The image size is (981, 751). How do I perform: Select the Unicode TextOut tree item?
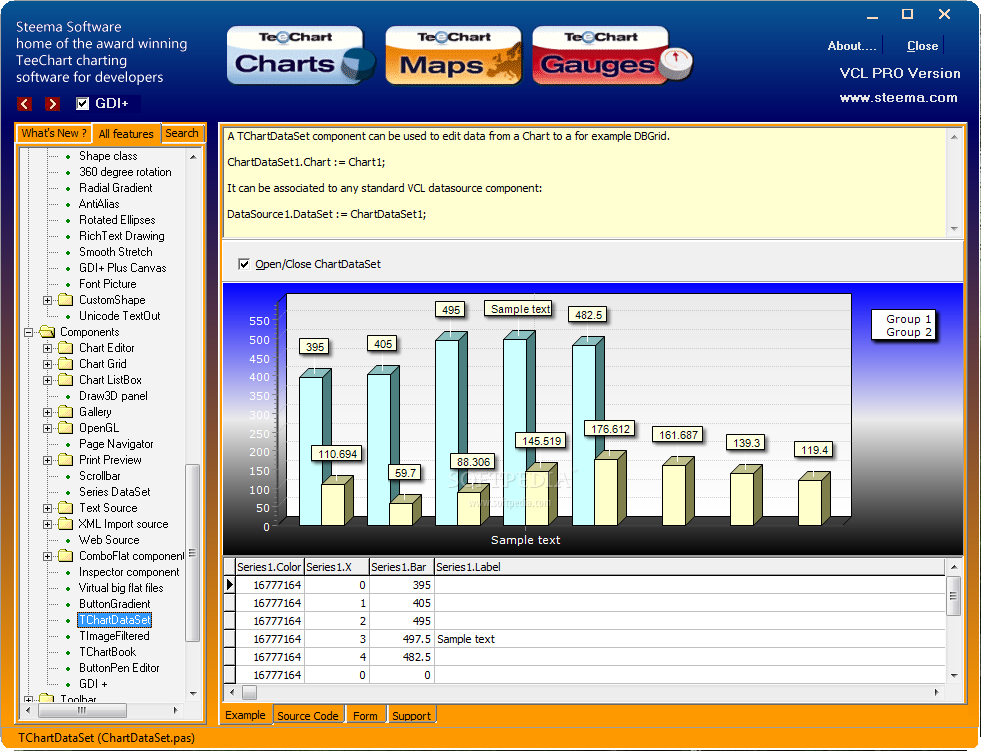tap(119, 316)
